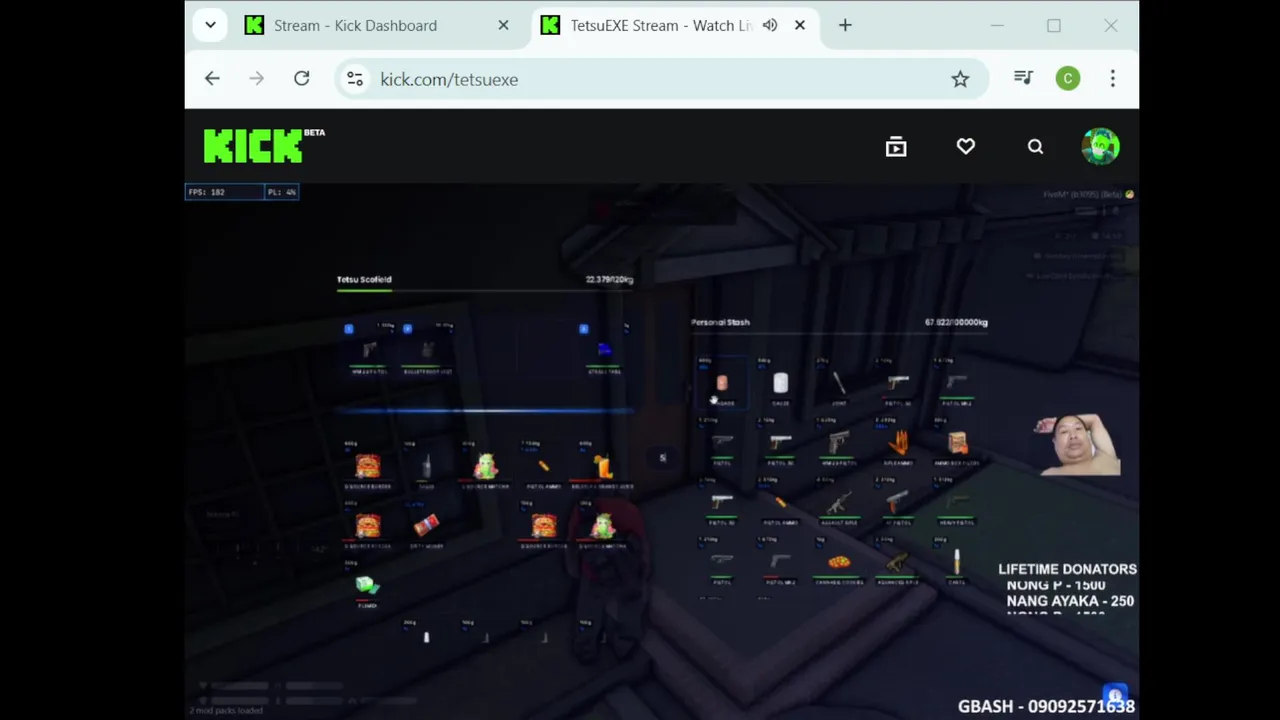Open the Chrome three-dot menu
Image resolution: width=1280 pixels, height=720 pixels.
click(1113, 78)
